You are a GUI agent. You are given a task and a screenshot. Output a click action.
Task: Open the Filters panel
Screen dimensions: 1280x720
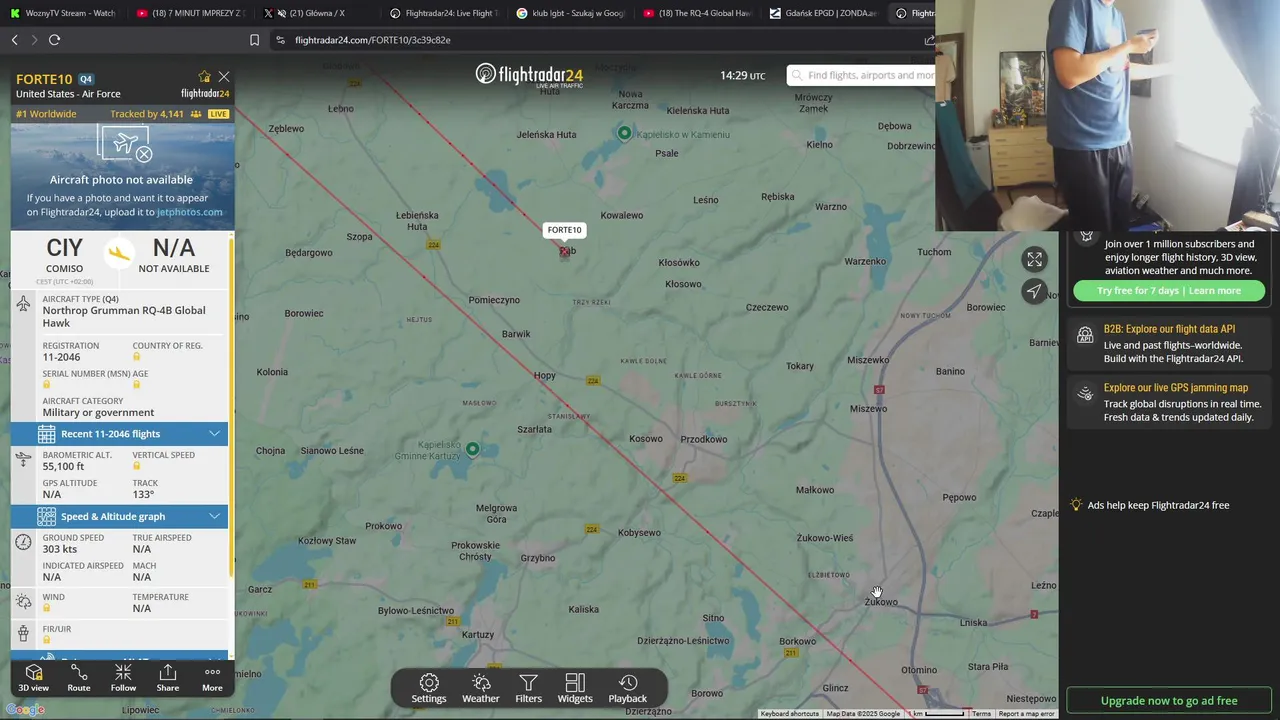[528, 688]
